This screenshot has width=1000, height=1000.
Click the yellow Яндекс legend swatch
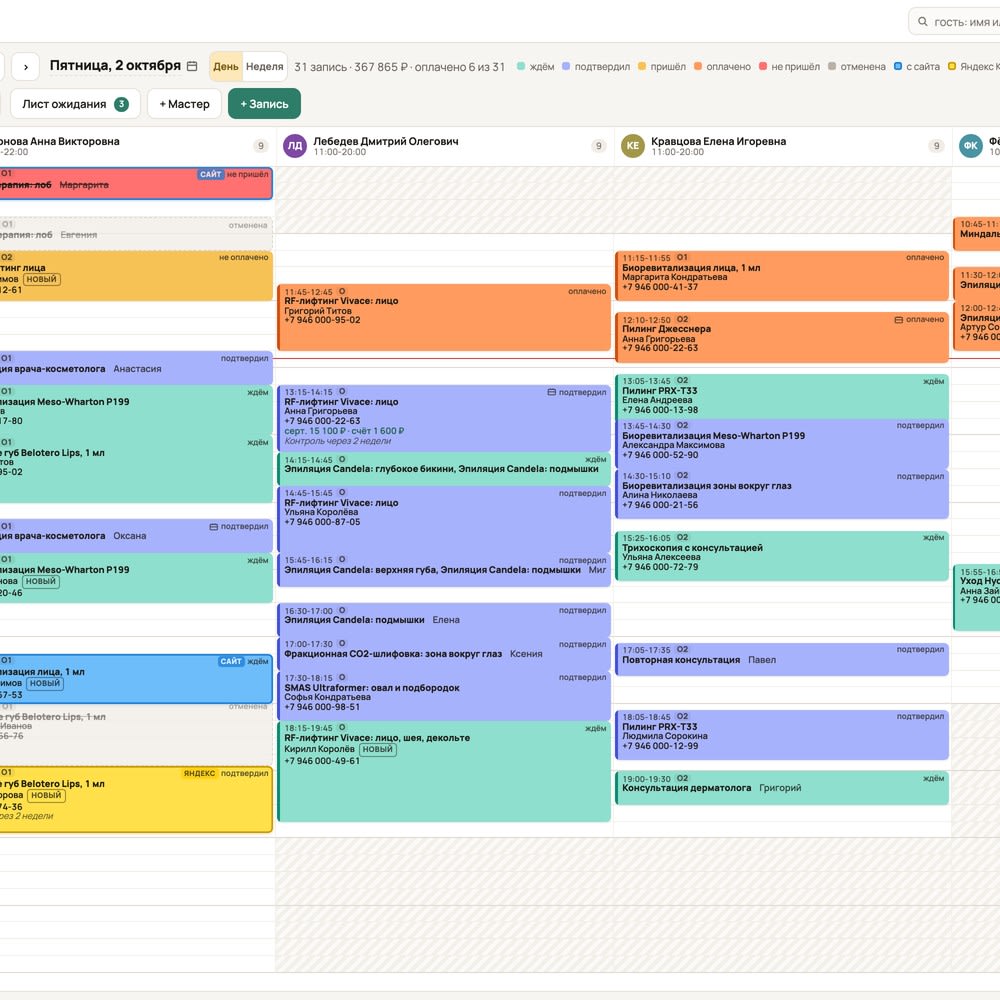(x=952, y=66)
